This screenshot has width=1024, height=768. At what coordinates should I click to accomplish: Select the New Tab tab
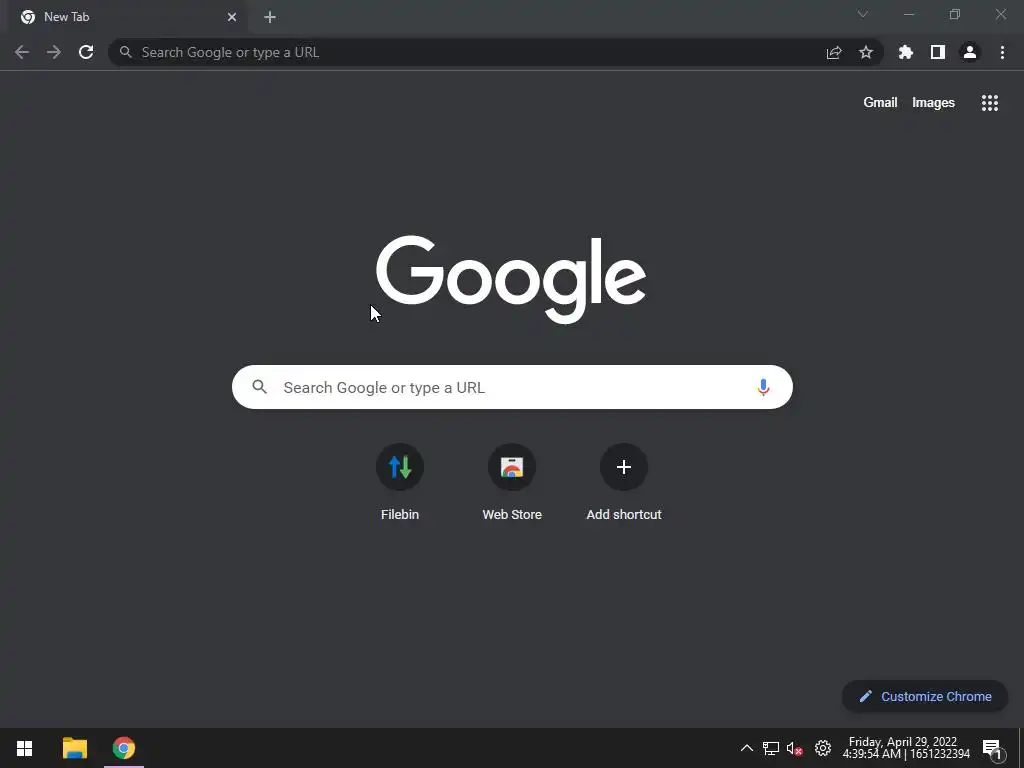(x=127, y=17)
